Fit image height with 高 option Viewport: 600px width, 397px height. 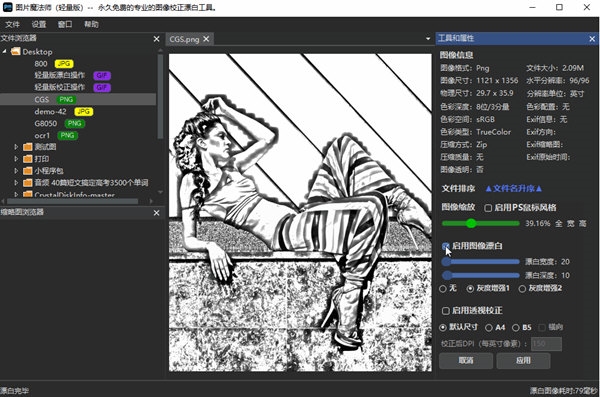pos(582,224)
